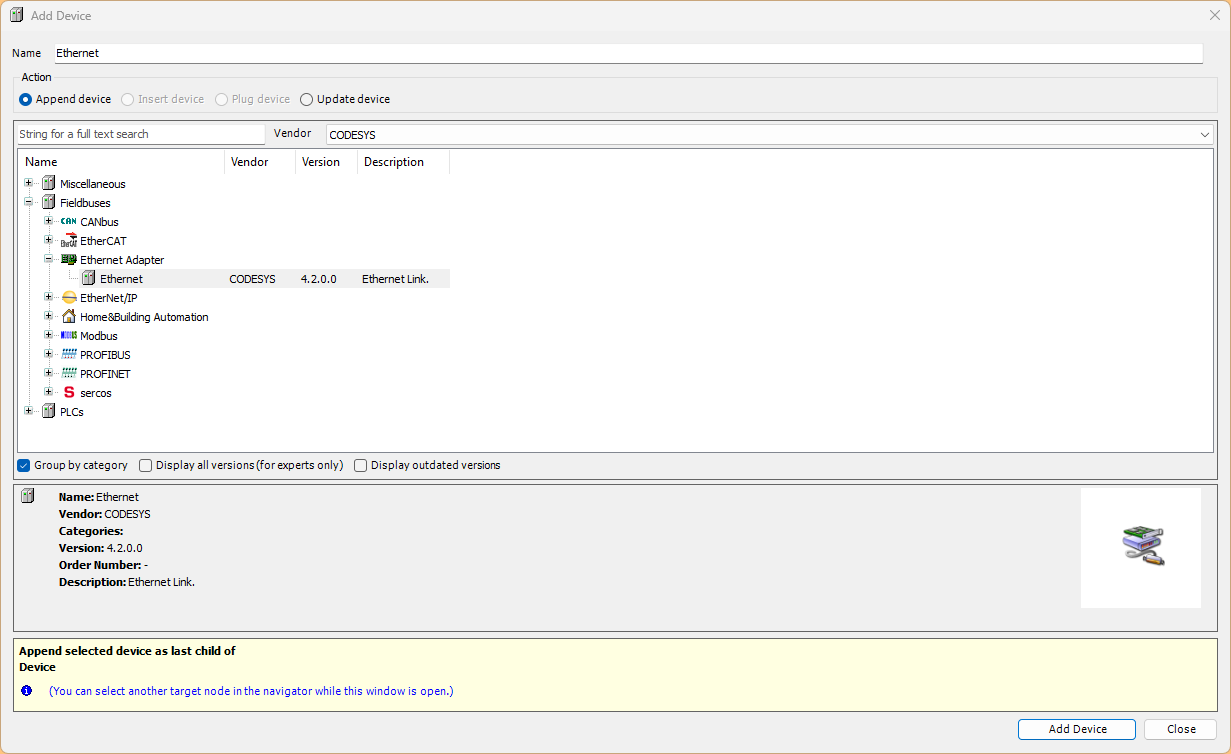Click the Home&Building Automation house icon
Image resolution: width=1231 pixels, height=754 pixels.
click(x=68, y=317)
